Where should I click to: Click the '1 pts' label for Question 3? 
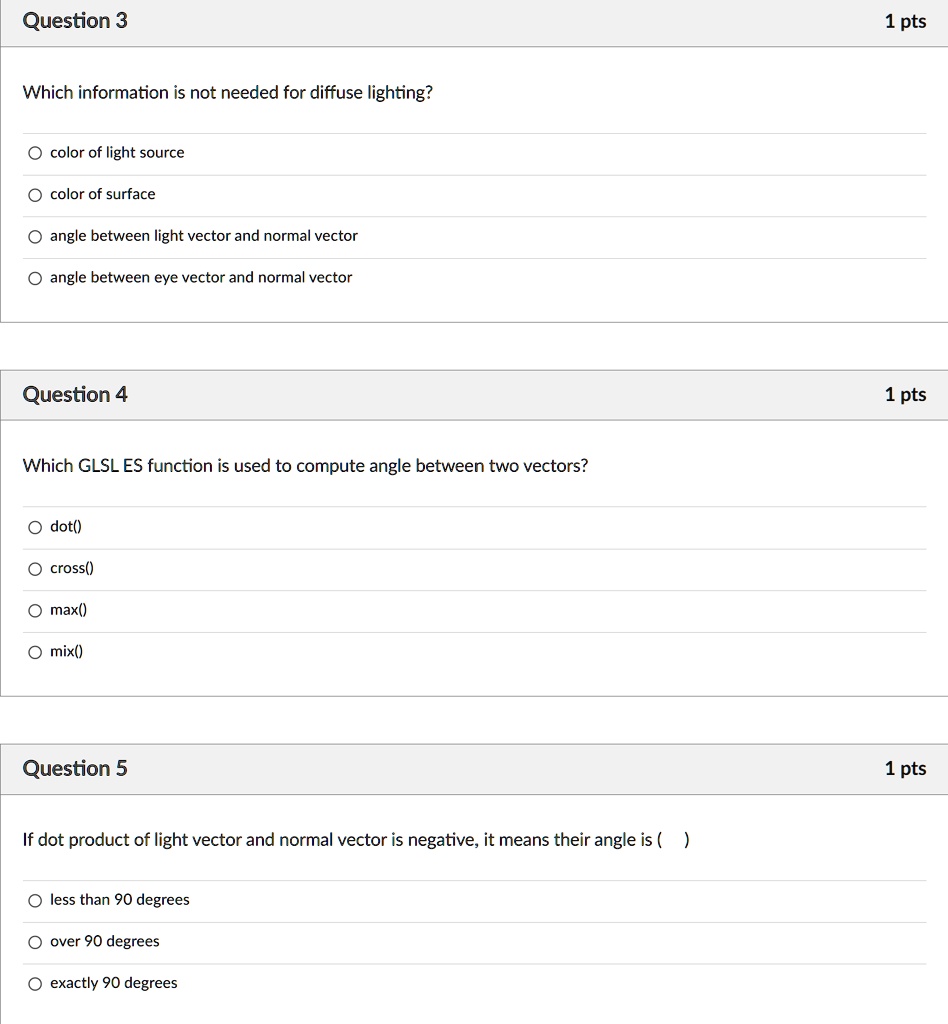(x=905, y=20)
